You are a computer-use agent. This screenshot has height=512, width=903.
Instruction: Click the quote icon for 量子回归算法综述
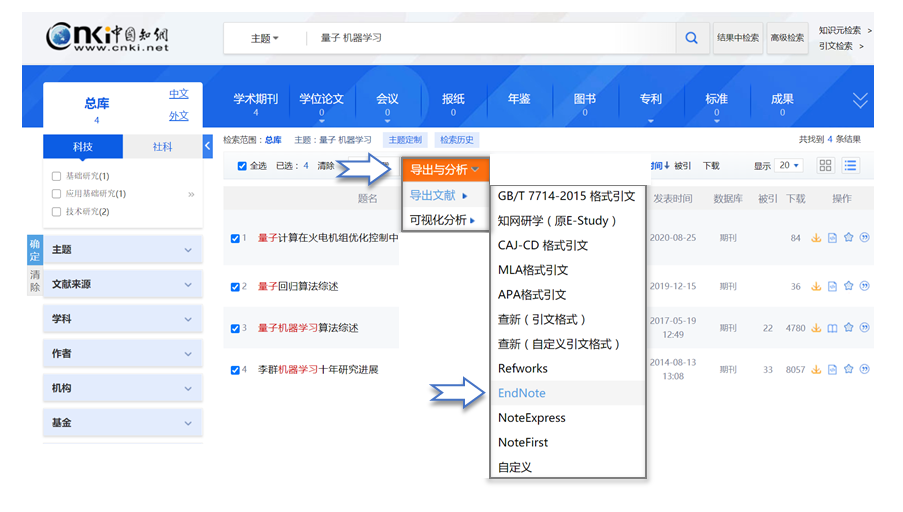pos(864,286)
